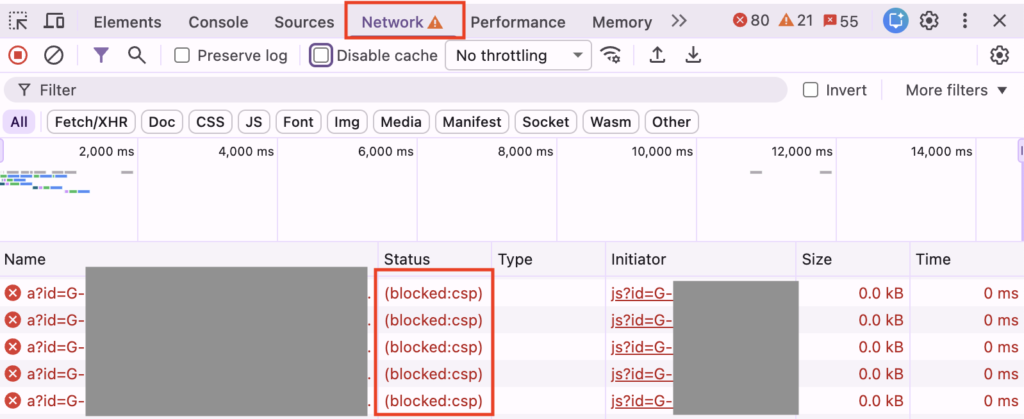Viewport: 1024px width, 419px height.
Task: Filter requests by the JS type
Action: click(x=254, y=122)
